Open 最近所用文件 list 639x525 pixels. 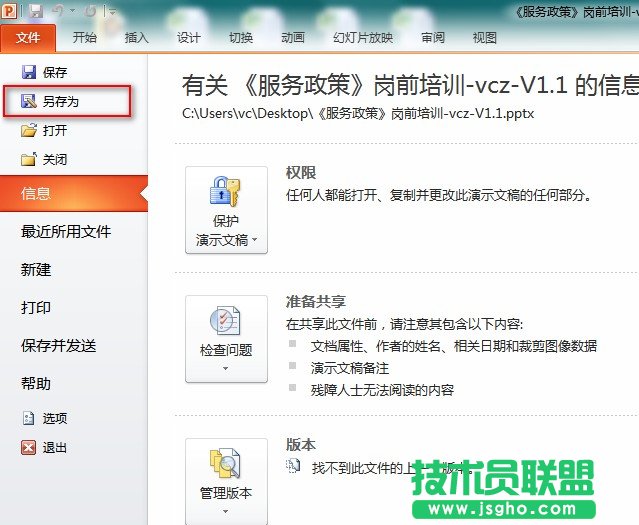point(66,232)
